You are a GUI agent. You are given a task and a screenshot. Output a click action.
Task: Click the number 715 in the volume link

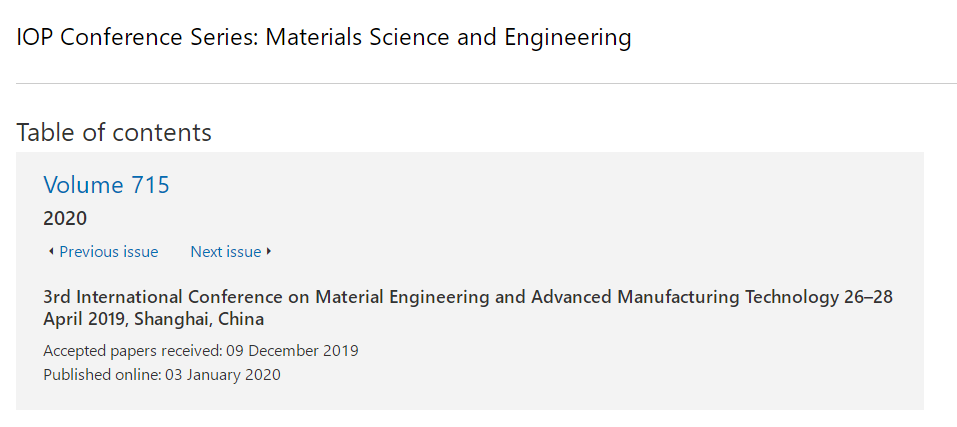click(x=150, y=185)
